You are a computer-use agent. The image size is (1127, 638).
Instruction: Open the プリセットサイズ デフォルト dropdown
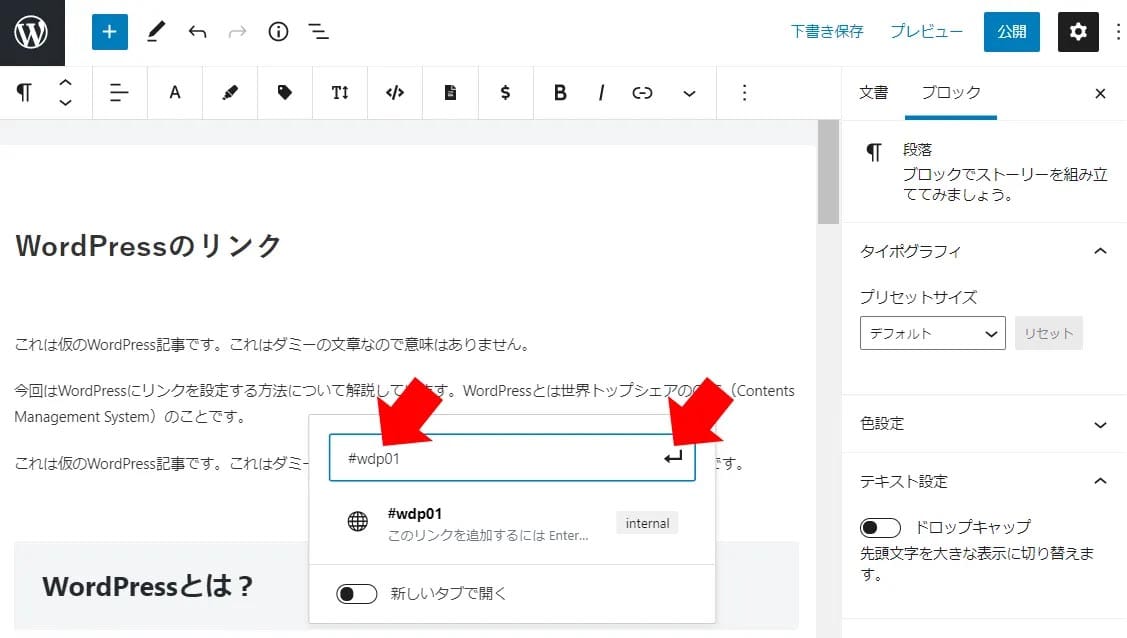click(932, 334)
